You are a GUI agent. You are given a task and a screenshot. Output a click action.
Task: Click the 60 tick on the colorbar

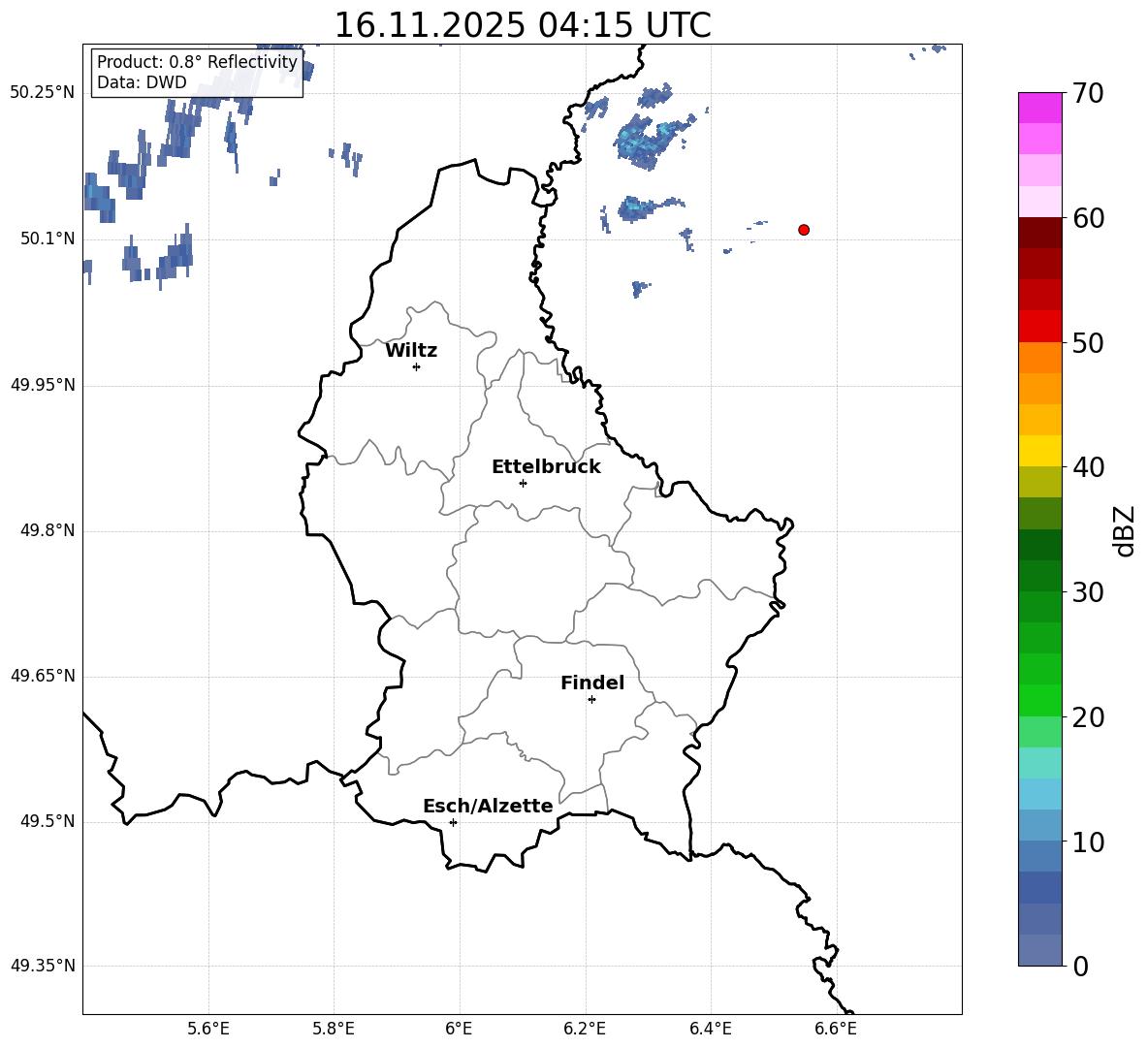click(1088, 218)
